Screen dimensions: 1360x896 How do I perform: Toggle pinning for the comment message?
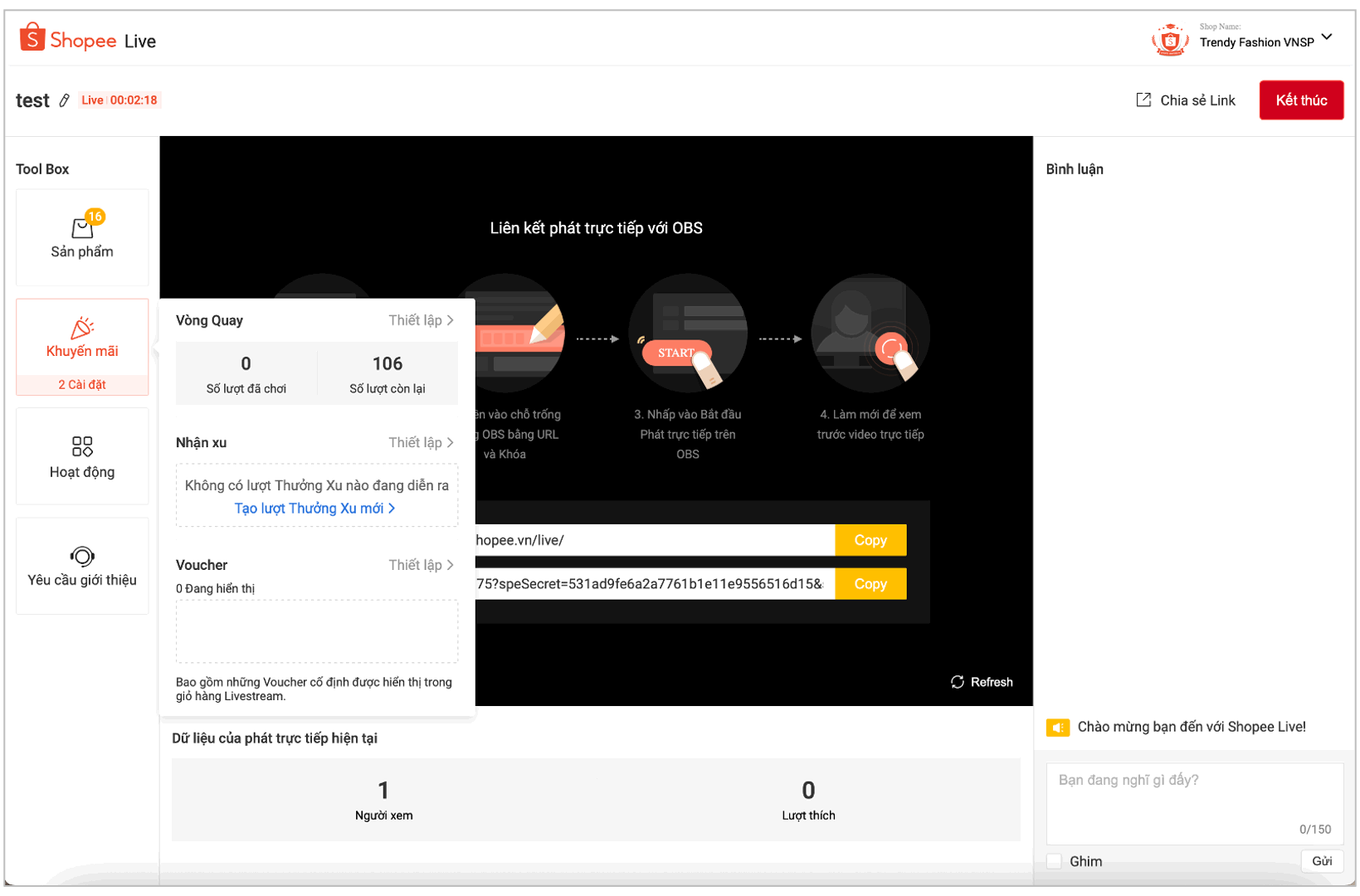point(1055,861)
